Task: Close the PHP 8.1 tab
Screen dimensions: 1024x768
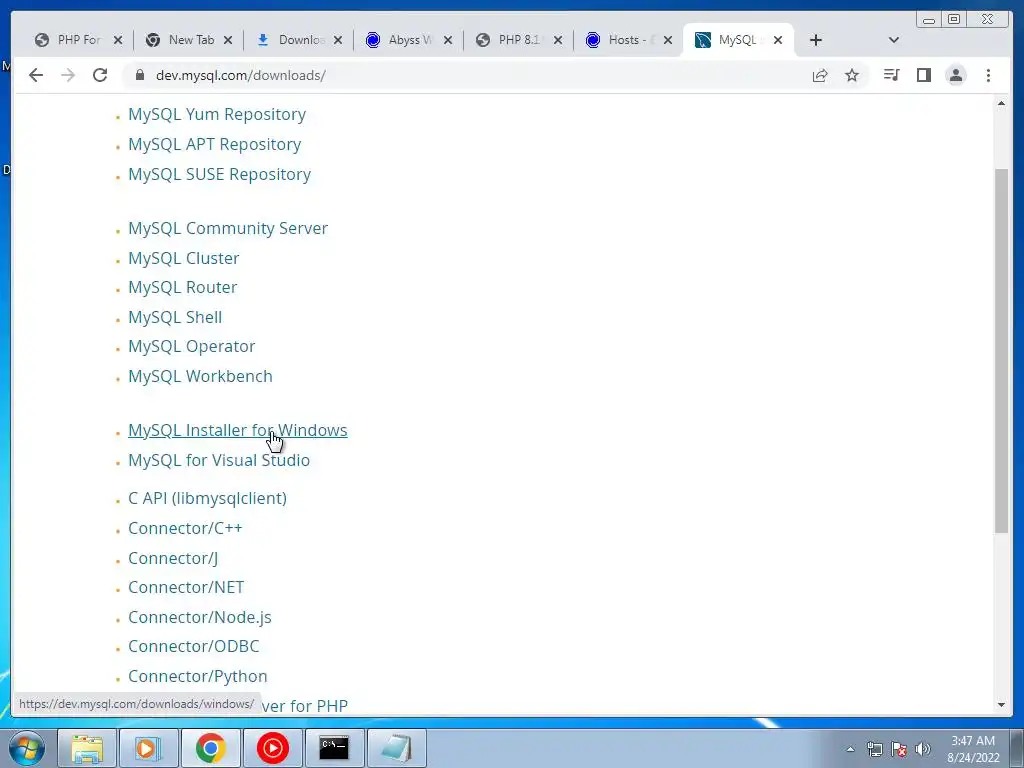Action: pos(558,40)
